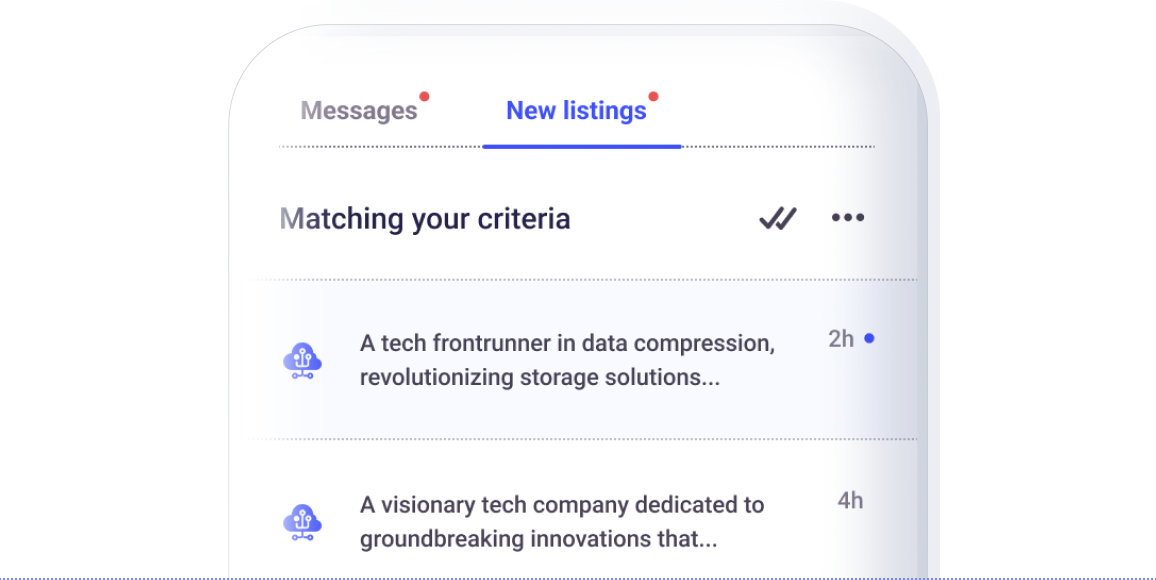1156x580 pixels.
Task: Open the data compression frontrunner listing text
Action: point(567,360)
